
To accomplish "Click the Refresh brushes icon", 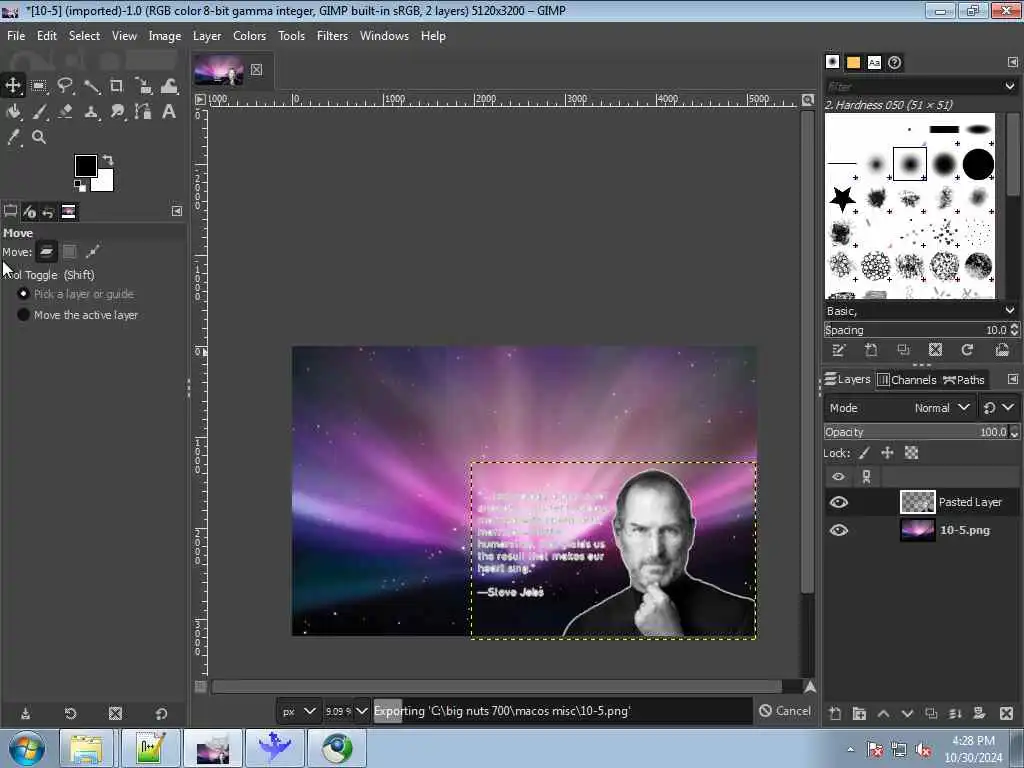I will [x=967, y=351].
